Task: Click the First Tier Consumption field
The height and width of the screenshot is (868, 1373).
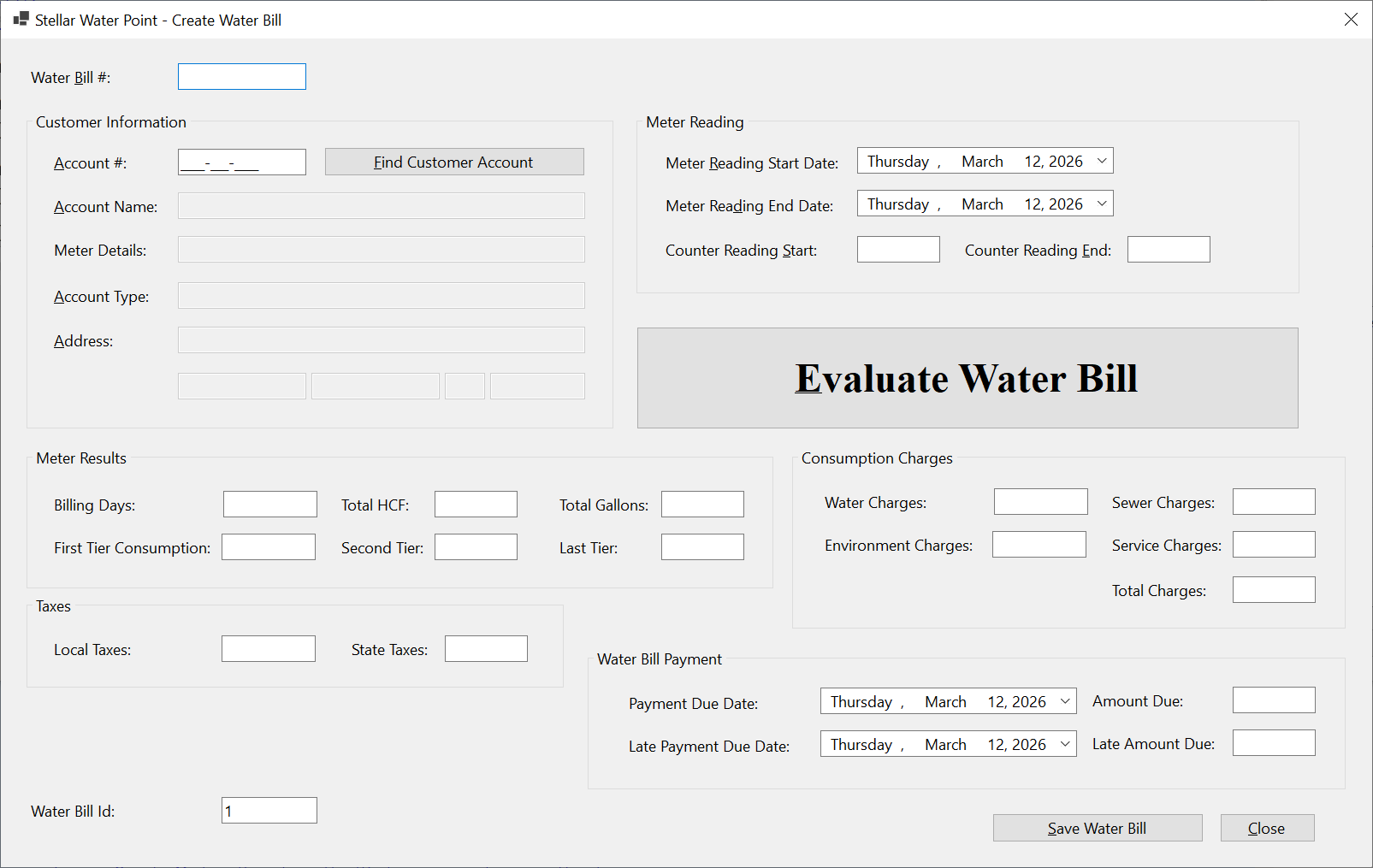Action: [x=269, y=547]
